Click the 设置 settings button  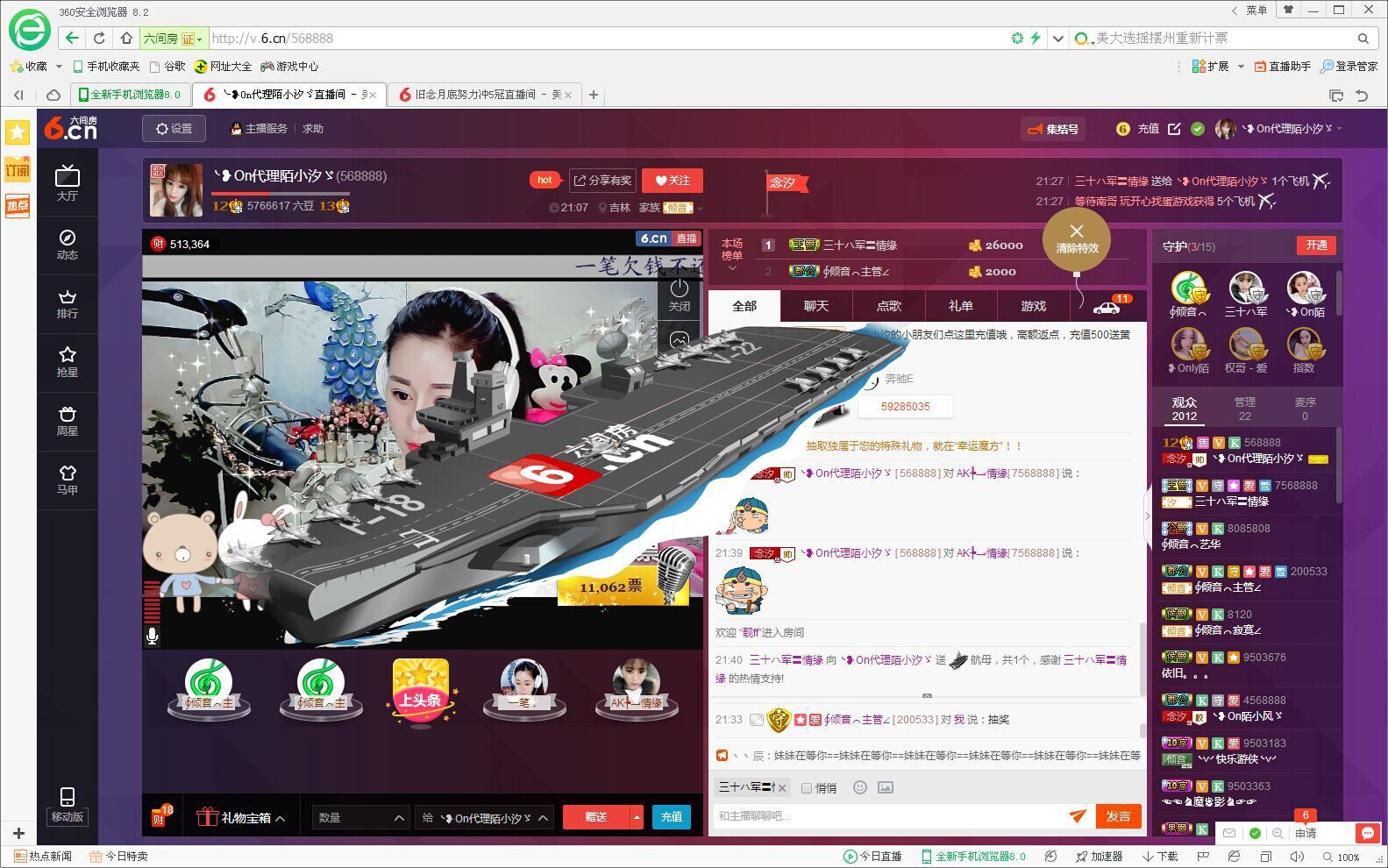(x=174, y=129)
